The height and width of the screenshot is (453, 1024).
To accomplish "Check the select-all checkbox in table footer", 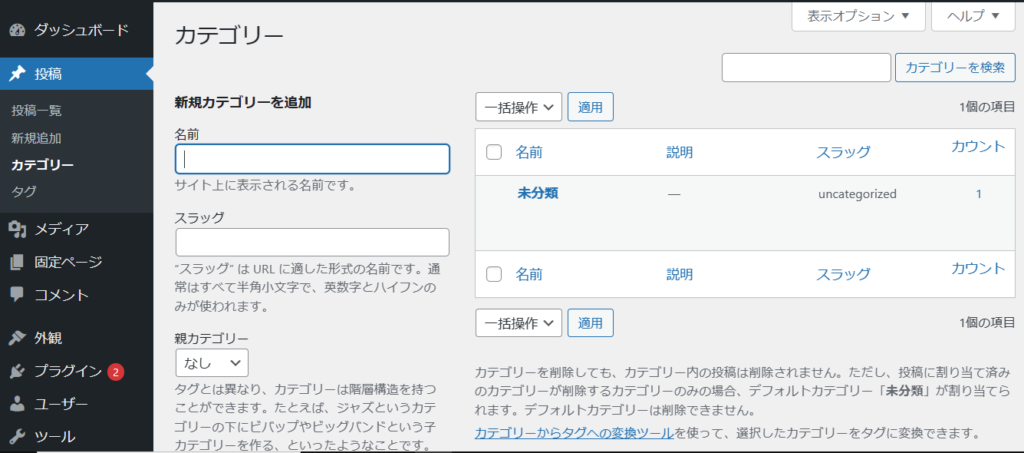I will 493,274.
